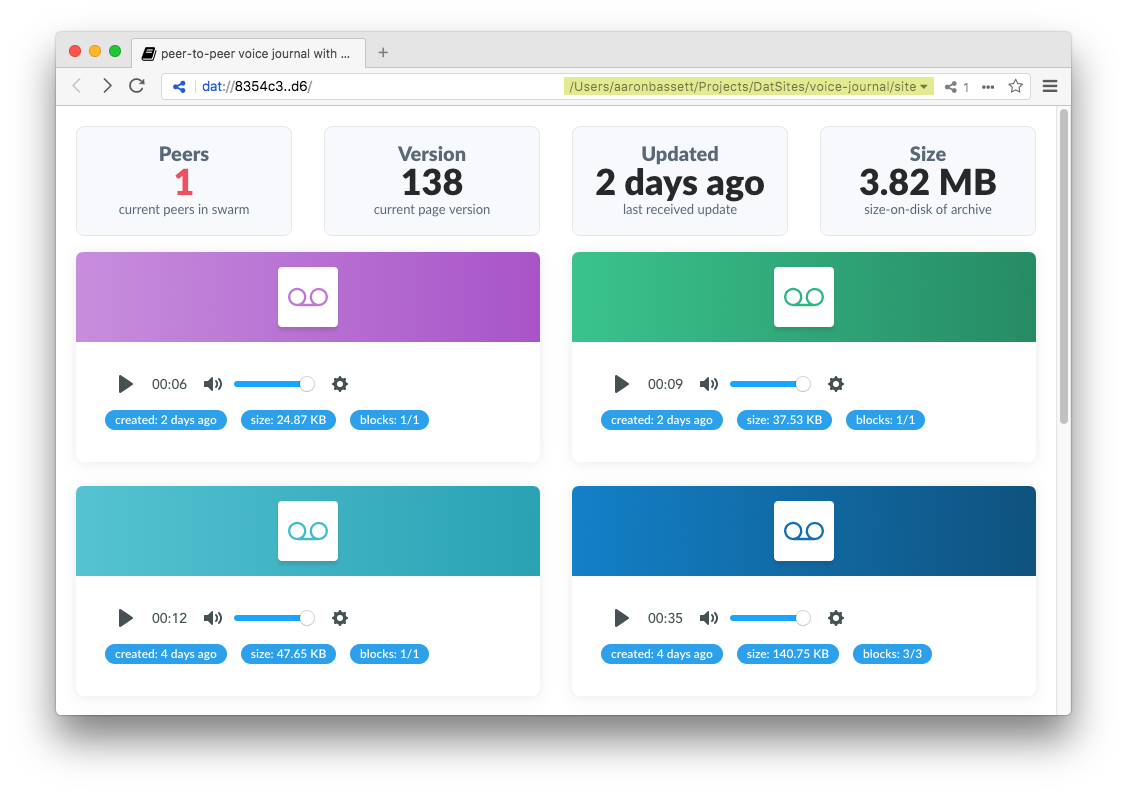
Task: Open settings gear for 00:06 recording
Action: pos(340,384)
